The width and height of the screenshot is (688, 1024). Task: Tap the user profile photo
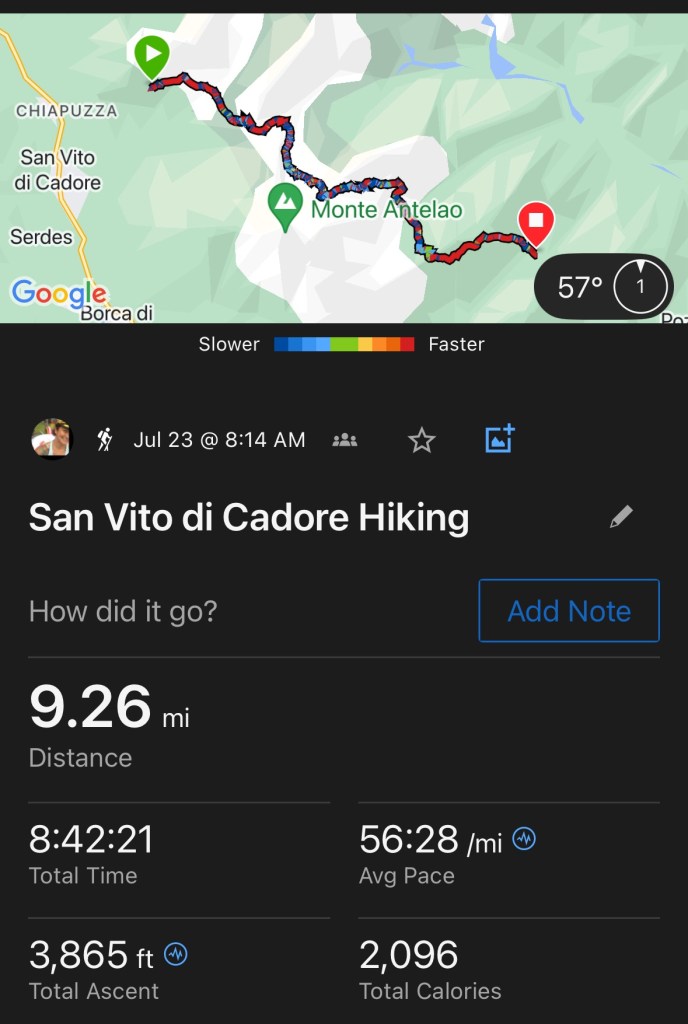pos(51,439)
